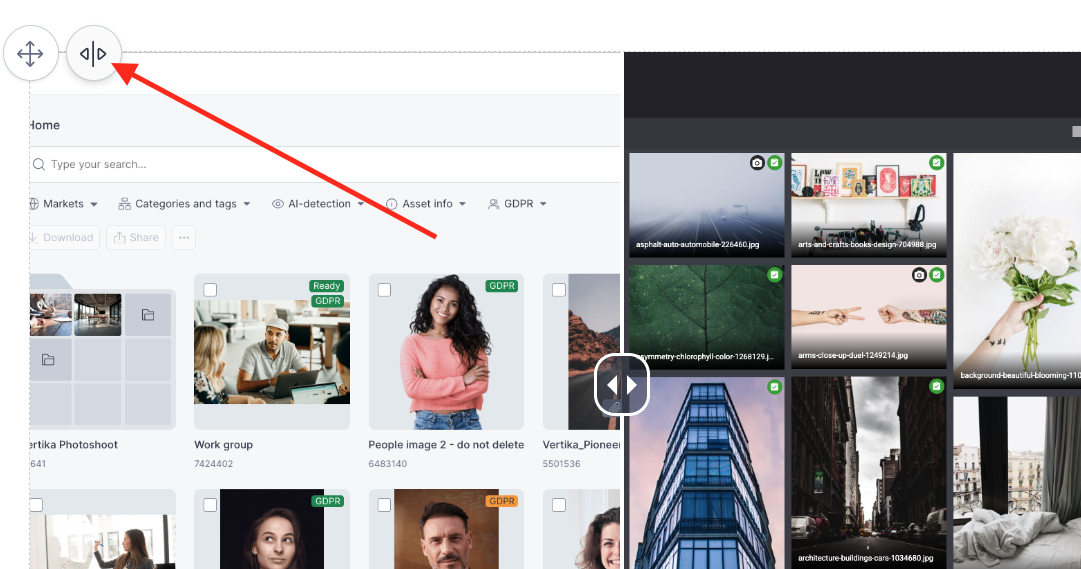1081x569 pixels.
Task: Click the Download button
Action: pos(63,237)
